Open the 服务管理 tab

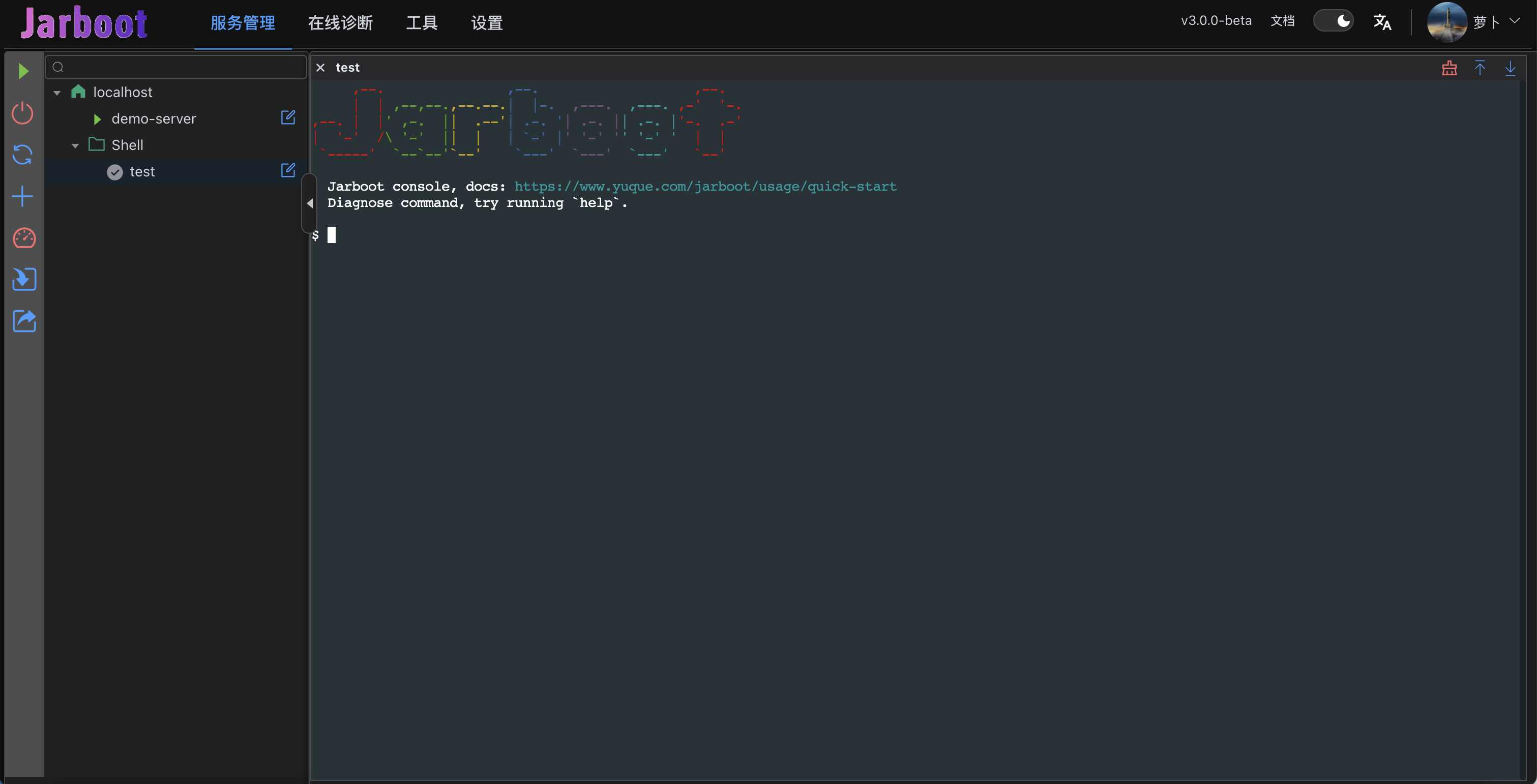click(x=243, y=23)
